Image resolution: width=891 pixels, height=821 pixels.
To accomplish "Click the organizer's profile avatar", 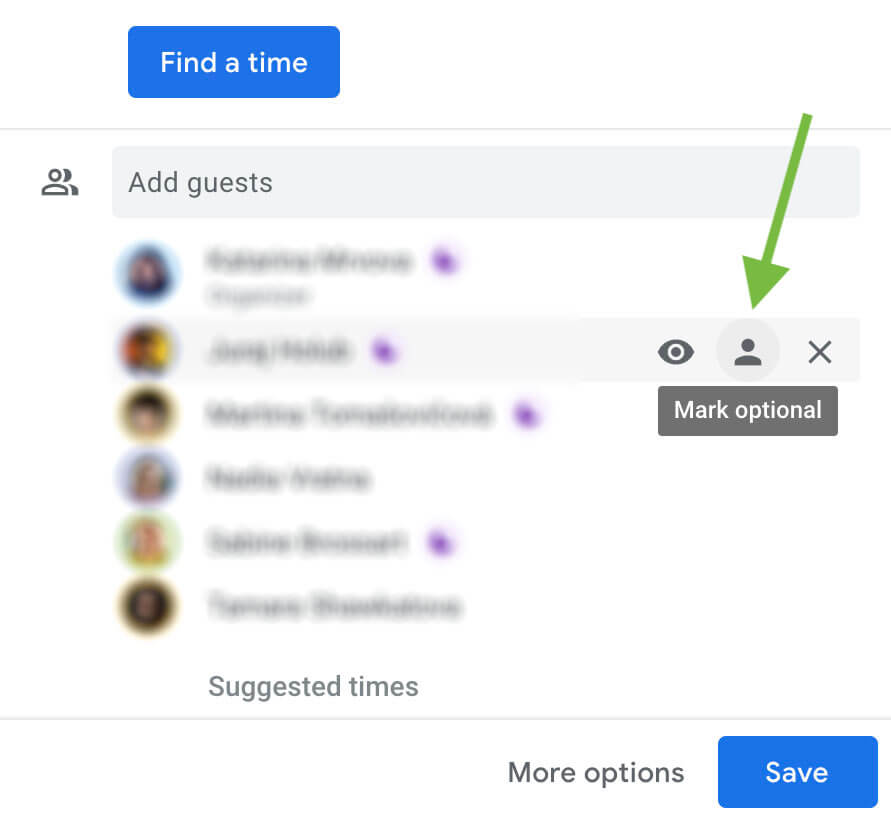I will tap(148, 273).
